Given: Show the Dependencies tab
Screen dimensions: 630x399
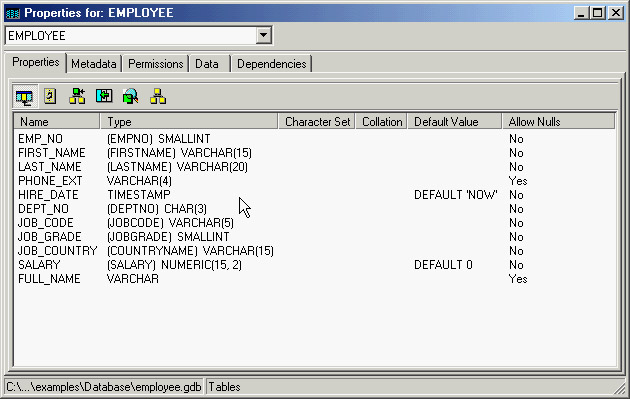Looking at the screenshot, I should pos(272,64).
